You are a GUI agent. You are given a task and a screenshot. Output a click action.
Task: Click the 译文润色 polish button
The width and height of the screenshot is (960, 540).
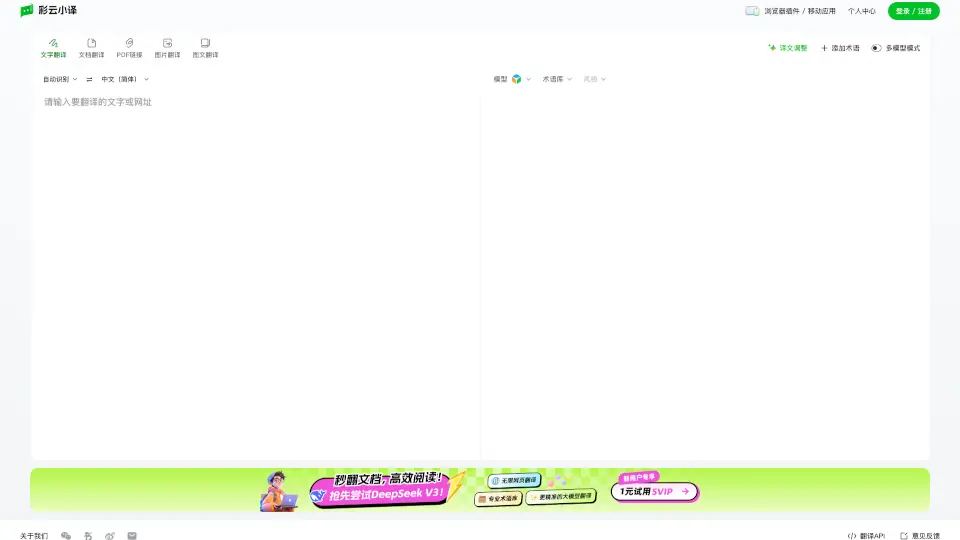pos(787,48)
